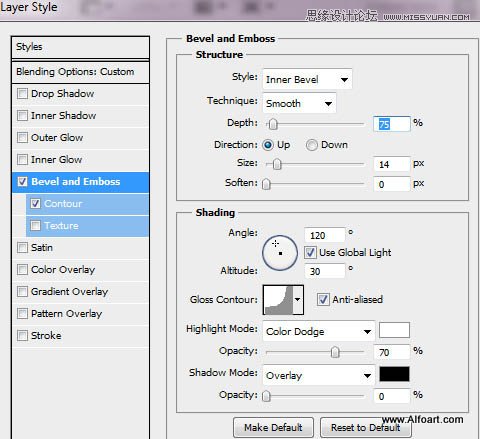Toggle Use Global Light checkbox
Image resolution: width=480 pixels, height=439 pixels.
tap(310, 253)
